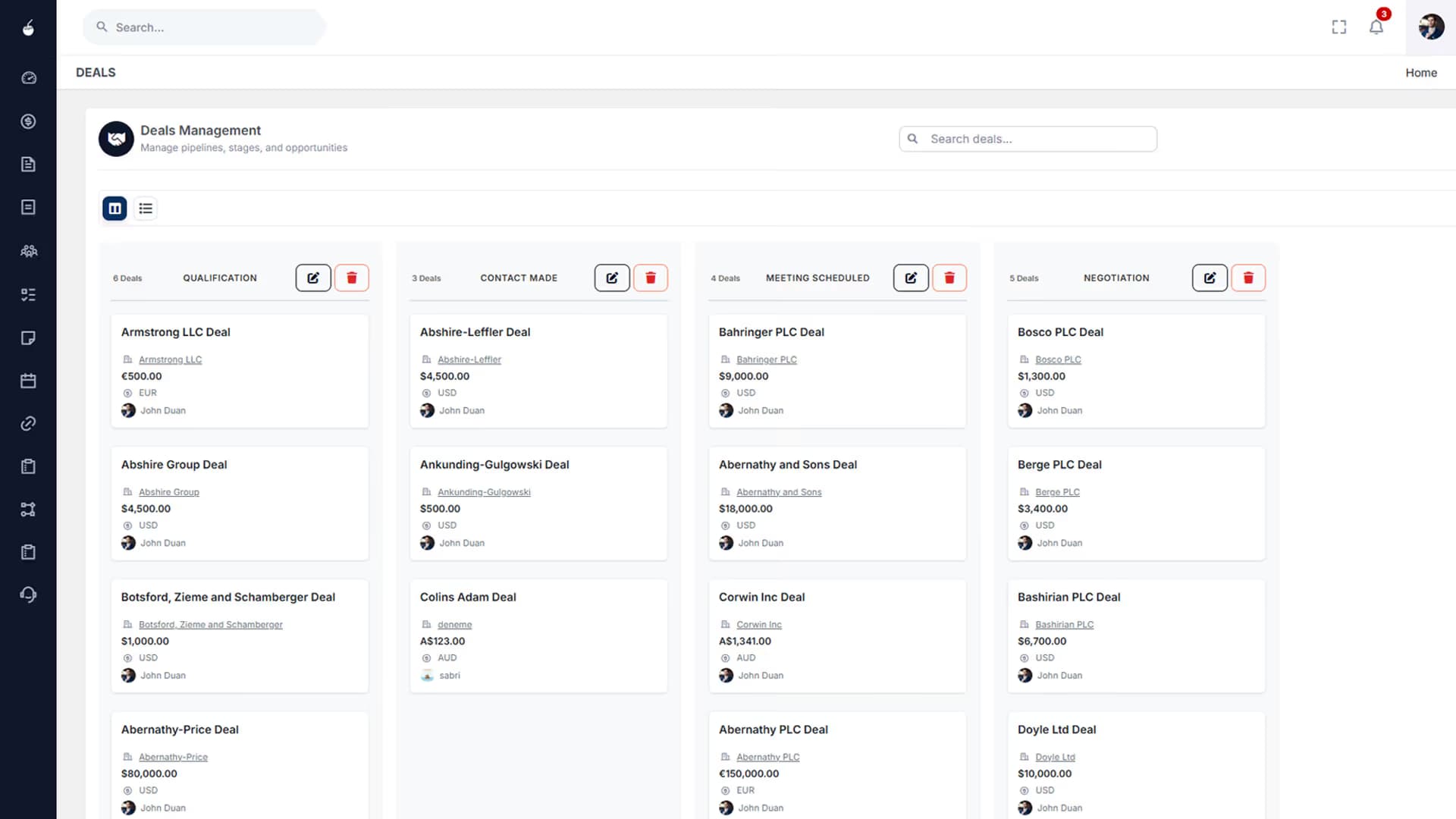1456x819 pixels.
Task: Click the Home breadcrumb
Action: [1421, 72]
